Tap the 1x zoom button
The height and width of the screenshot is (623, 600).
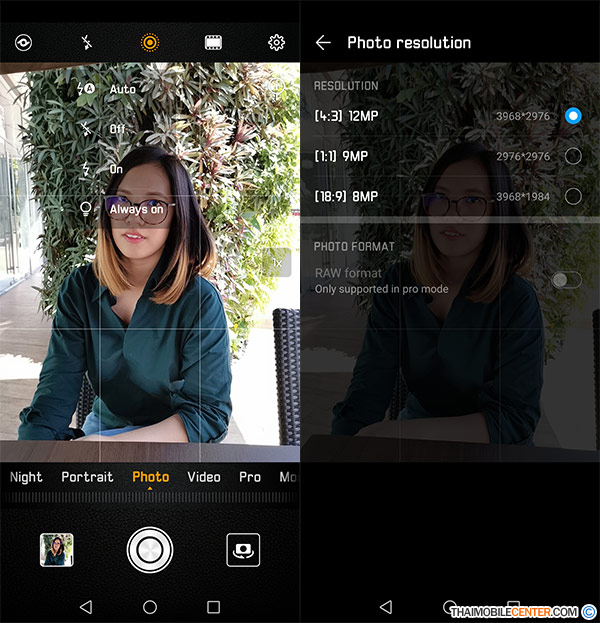click(277, 263)
